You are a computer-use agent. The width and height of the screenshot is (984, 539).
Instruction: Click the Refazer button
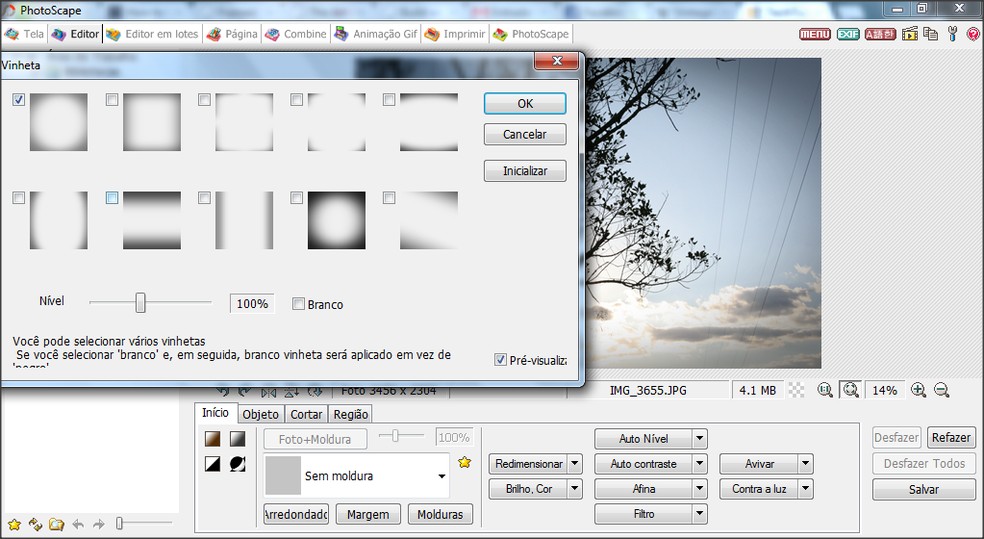pos(951,437)
